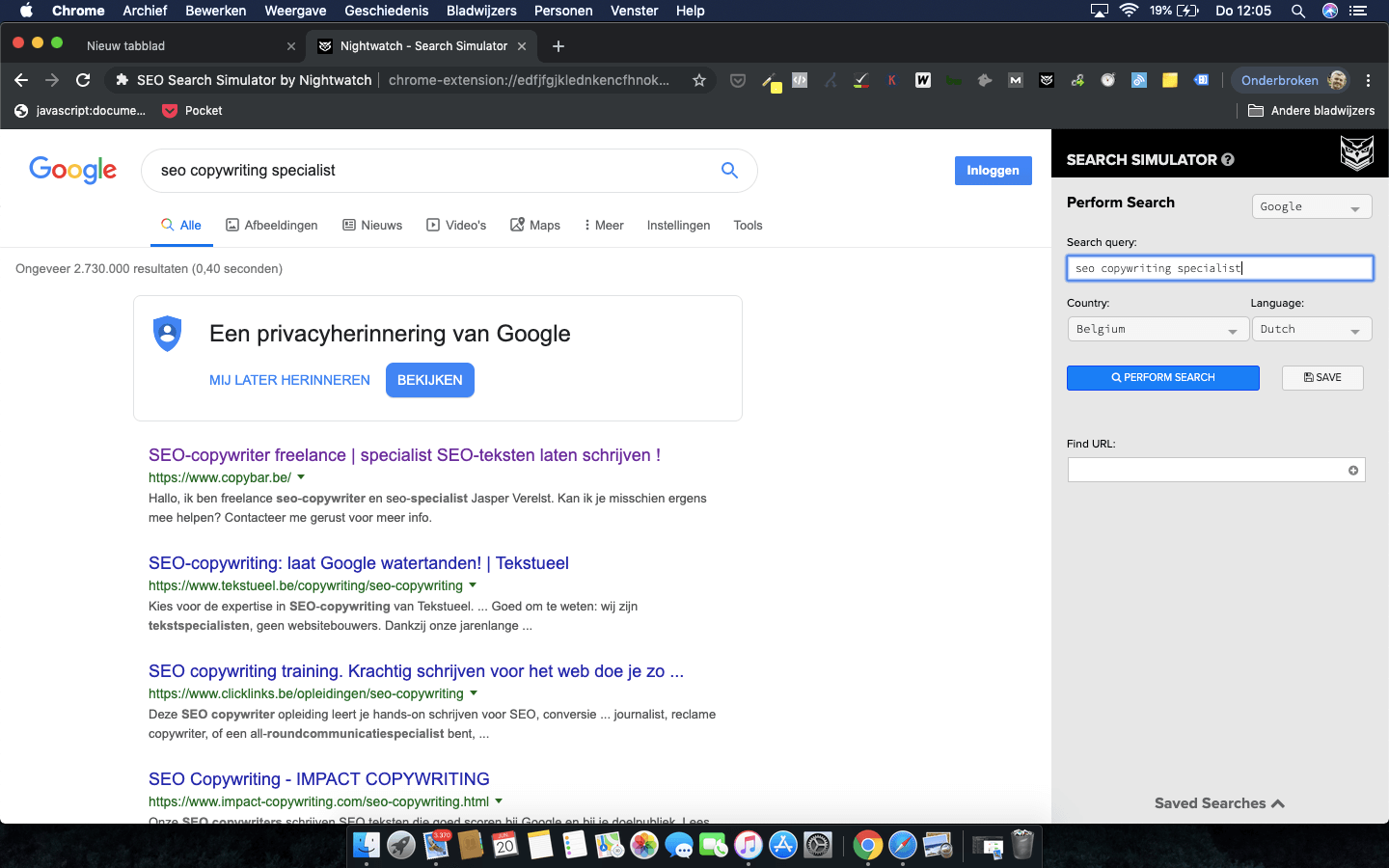Open App Store from the Dock
Viewport: 1389px width, 868px height.
coord(783,846)
